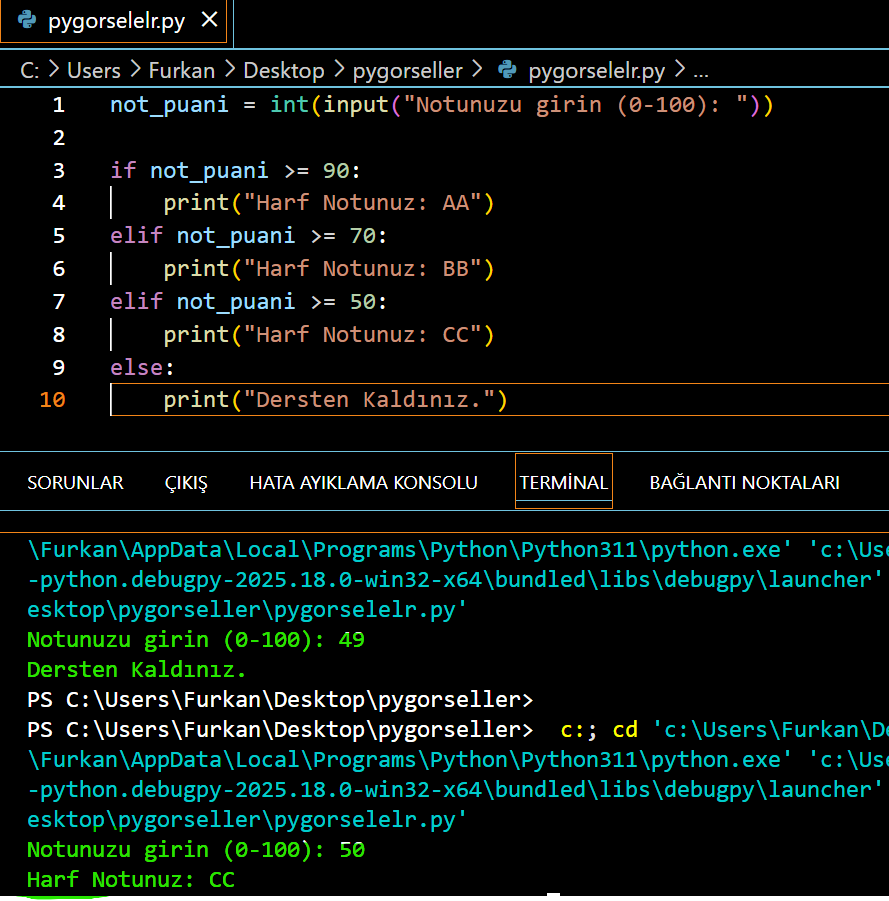This screenshot has height=901, width=889.
Task: Click the pygorselelr.py file name in the breadcrumb
Action: 596,70
